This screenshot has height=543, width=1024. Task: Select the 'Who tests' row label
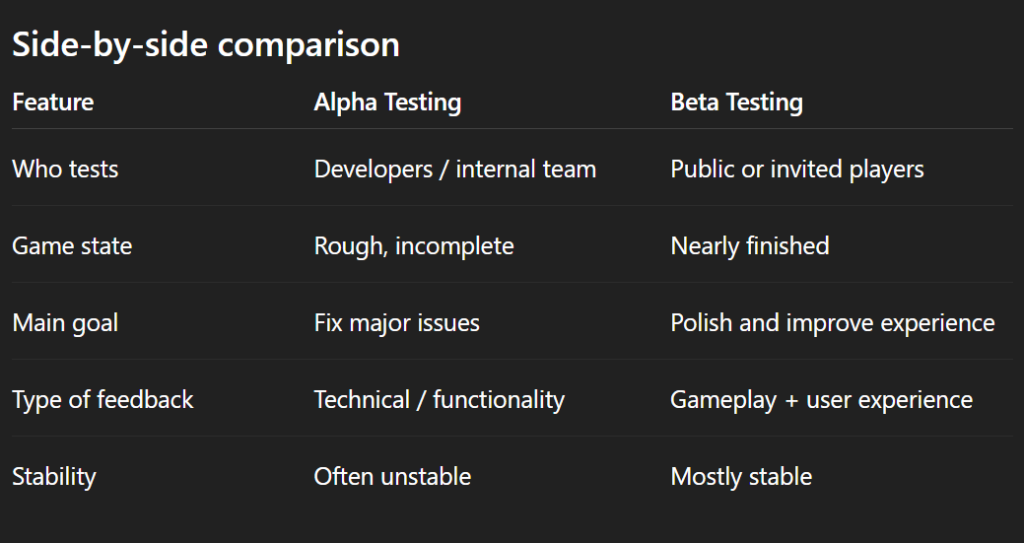click(65, 169)
